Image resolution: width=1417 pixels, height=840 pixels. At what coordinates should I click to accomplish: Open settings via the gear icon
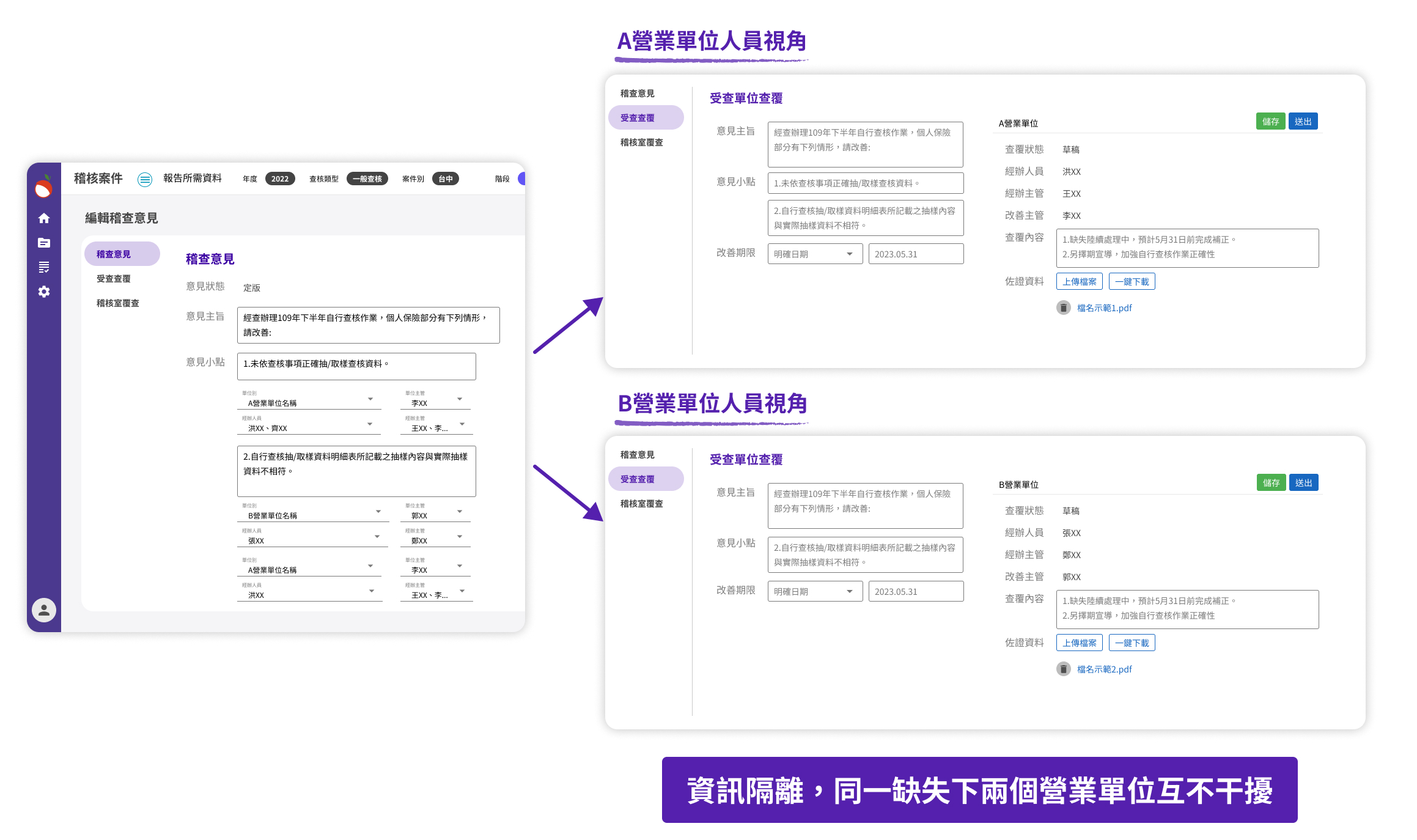click(x=44, y=292)
